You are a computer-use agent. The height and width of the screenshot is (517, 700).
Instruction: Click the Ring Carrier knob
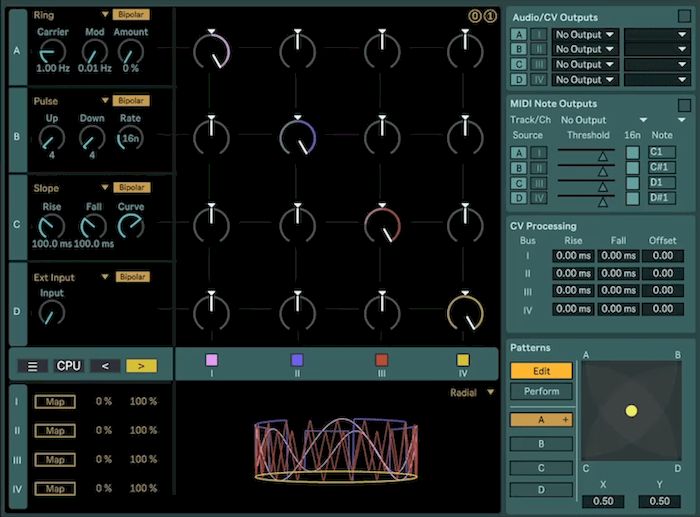[x=52, y=50]
